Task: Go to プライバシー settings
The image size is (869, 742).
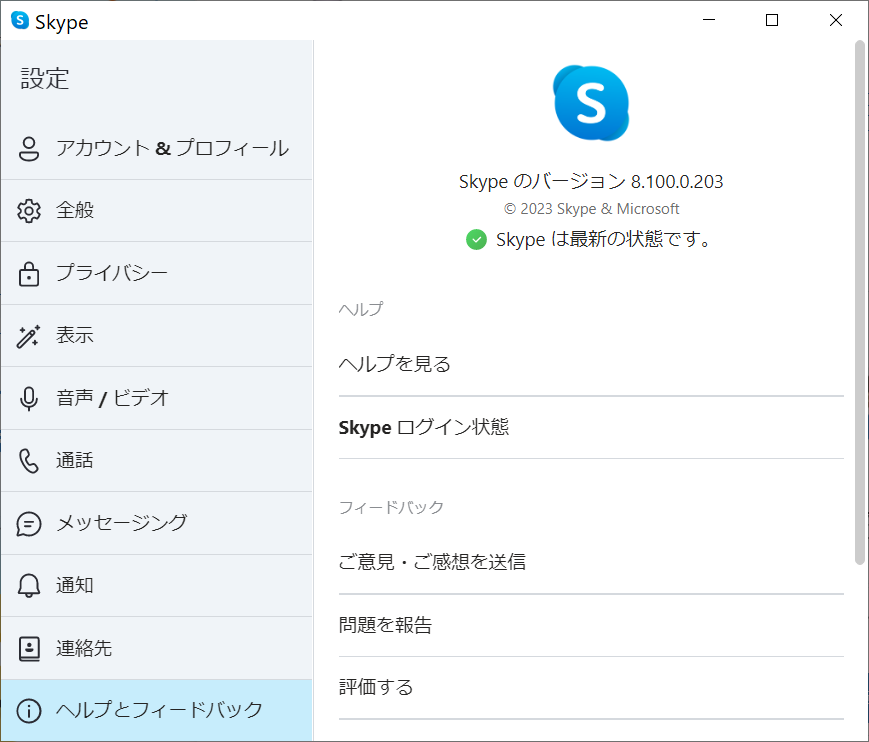Action: coord(157,273)
